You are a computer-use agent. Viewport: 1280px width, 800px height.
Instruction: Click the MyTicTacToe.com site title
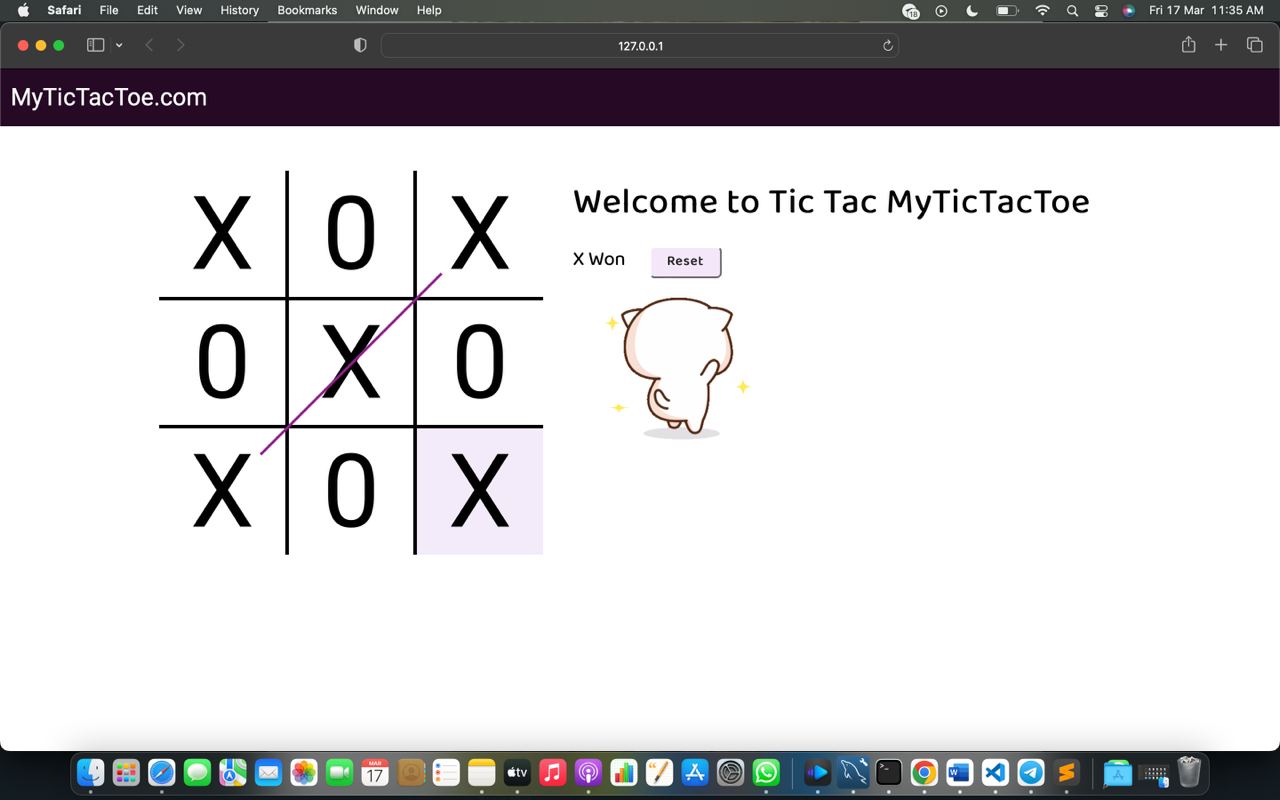(x=108, y=97)
